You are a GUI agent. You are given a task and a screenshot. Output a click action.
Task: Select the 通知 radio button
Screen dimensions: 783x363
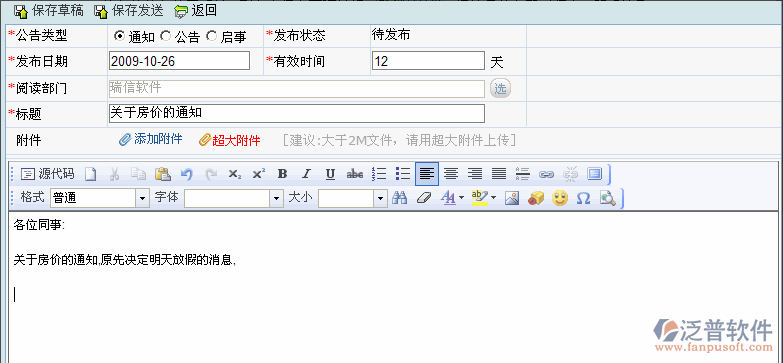[x=119, y=36]
